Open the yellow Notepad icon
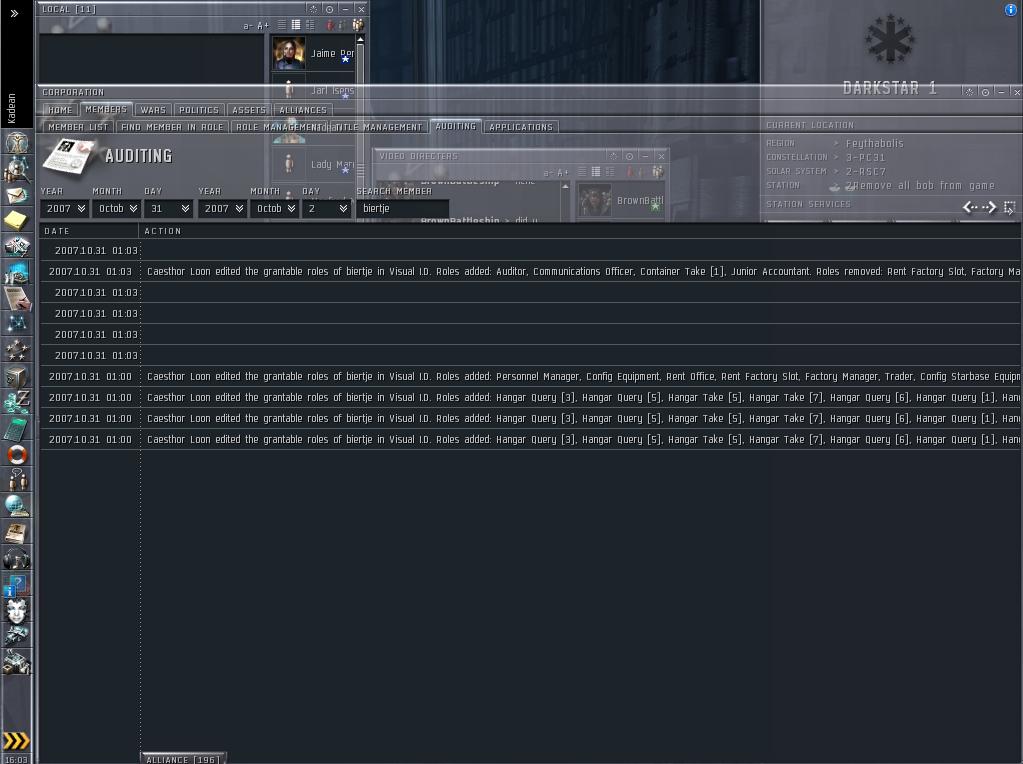Screen dimensions: 1023x764 pyautogui.click(x=16, y=221)
